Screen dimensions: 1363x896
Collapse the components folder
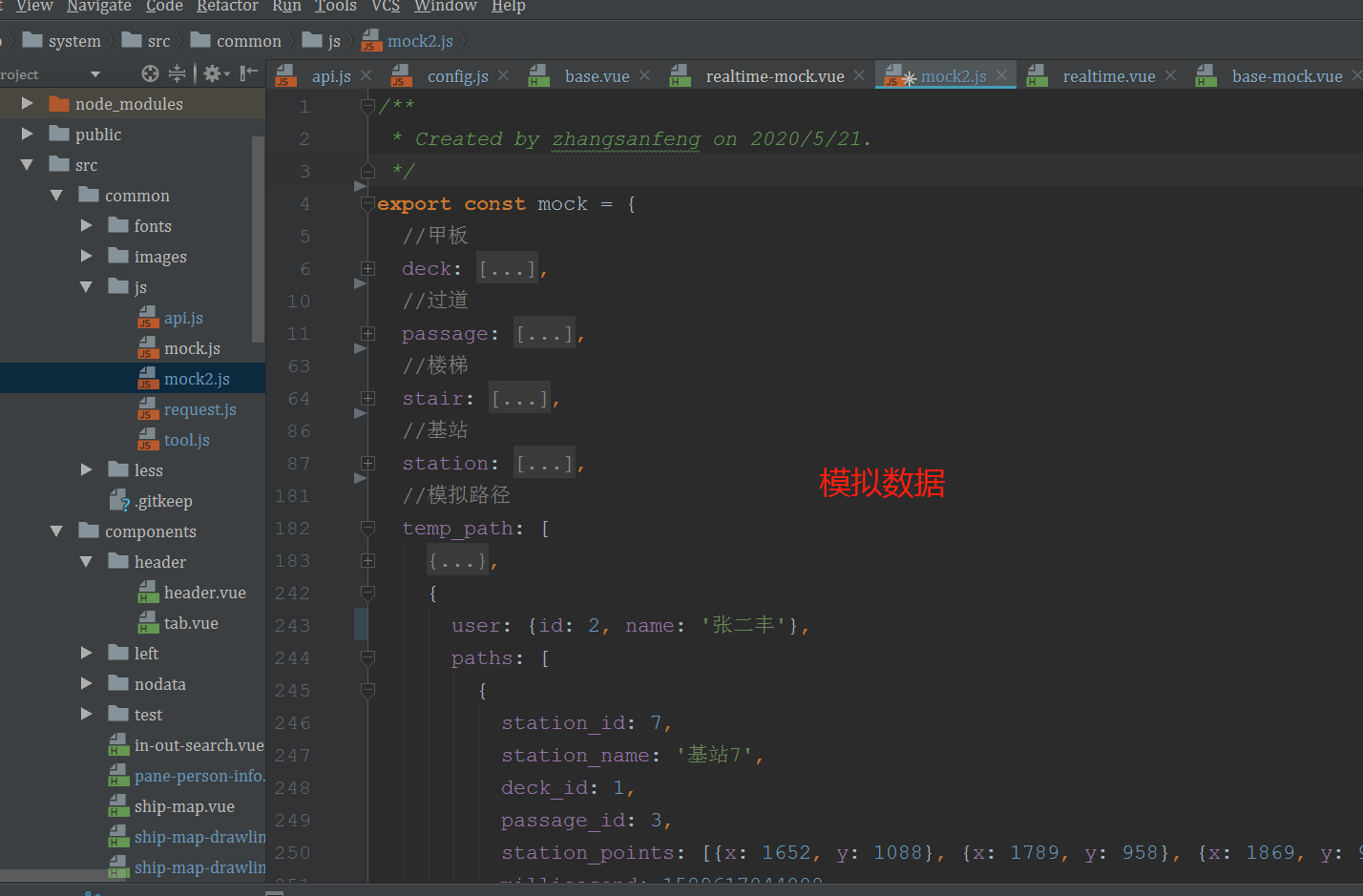56,531
